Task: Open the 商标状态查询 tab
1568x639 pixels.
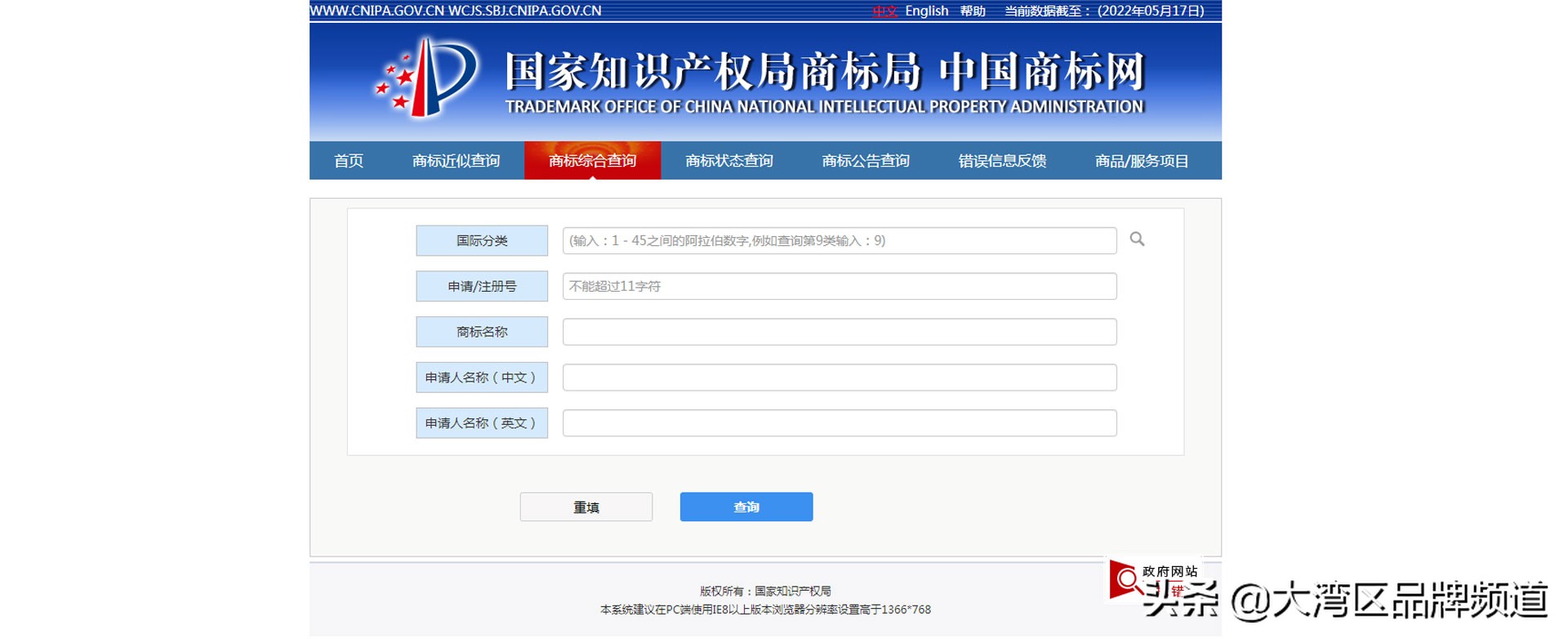Action: [729, 161]
